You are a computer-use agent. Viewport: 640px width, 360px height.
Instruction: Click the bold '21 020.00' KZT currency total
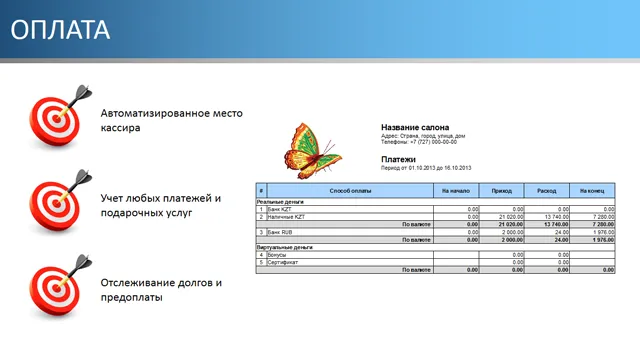[511, 224]
